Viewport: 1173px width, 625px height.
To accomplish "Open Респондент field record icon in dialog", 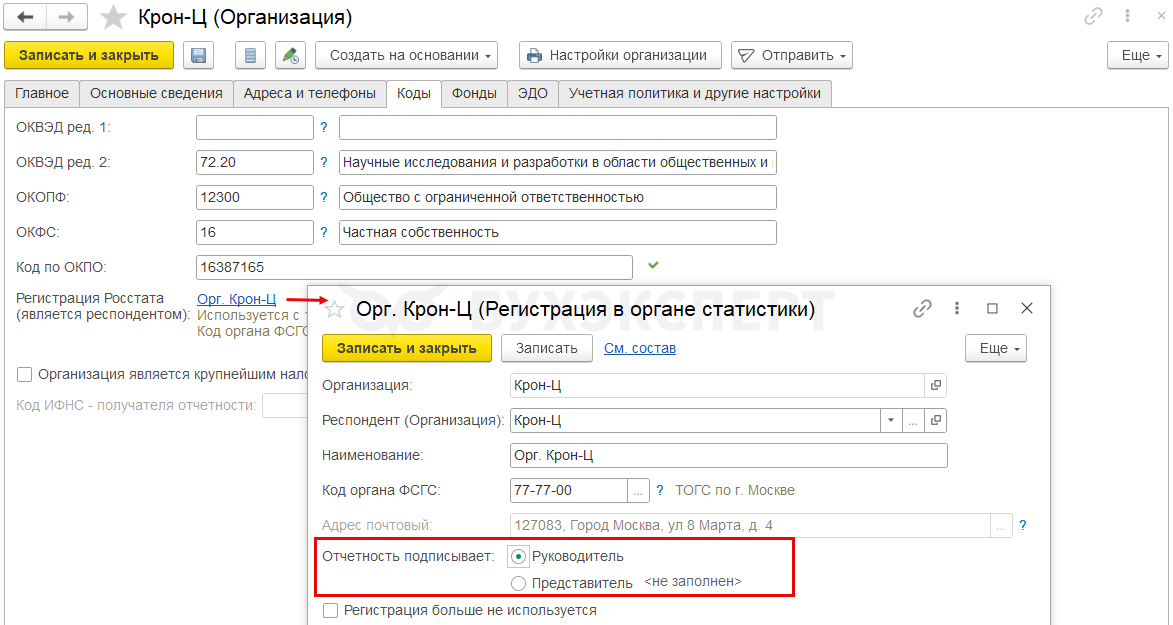I will 936,421.
